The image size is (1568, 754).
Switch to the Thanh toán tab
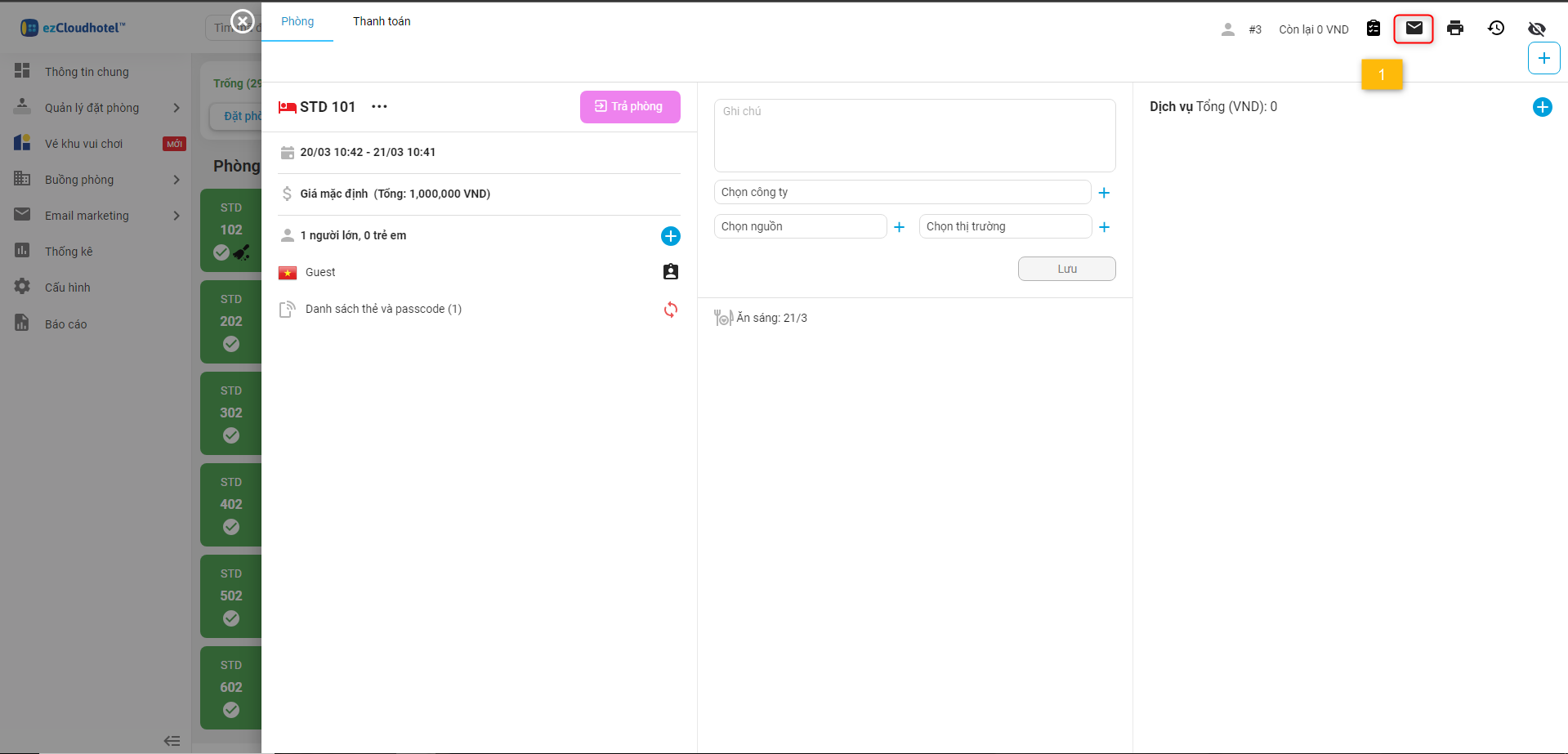tap(382, 21)
